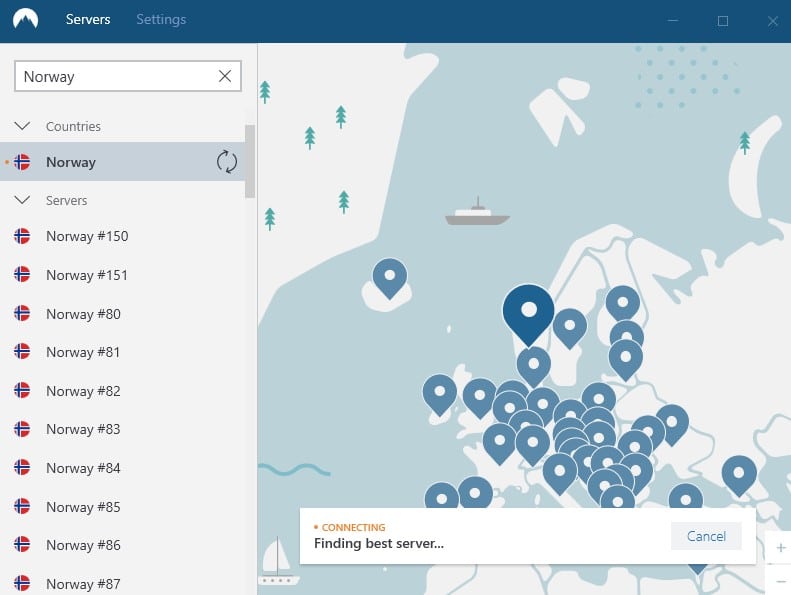Image resolution: width=791 pixels, height=595 pixels.
Task: Switch to the Settings tab
Action: click(x=161, y=20)
